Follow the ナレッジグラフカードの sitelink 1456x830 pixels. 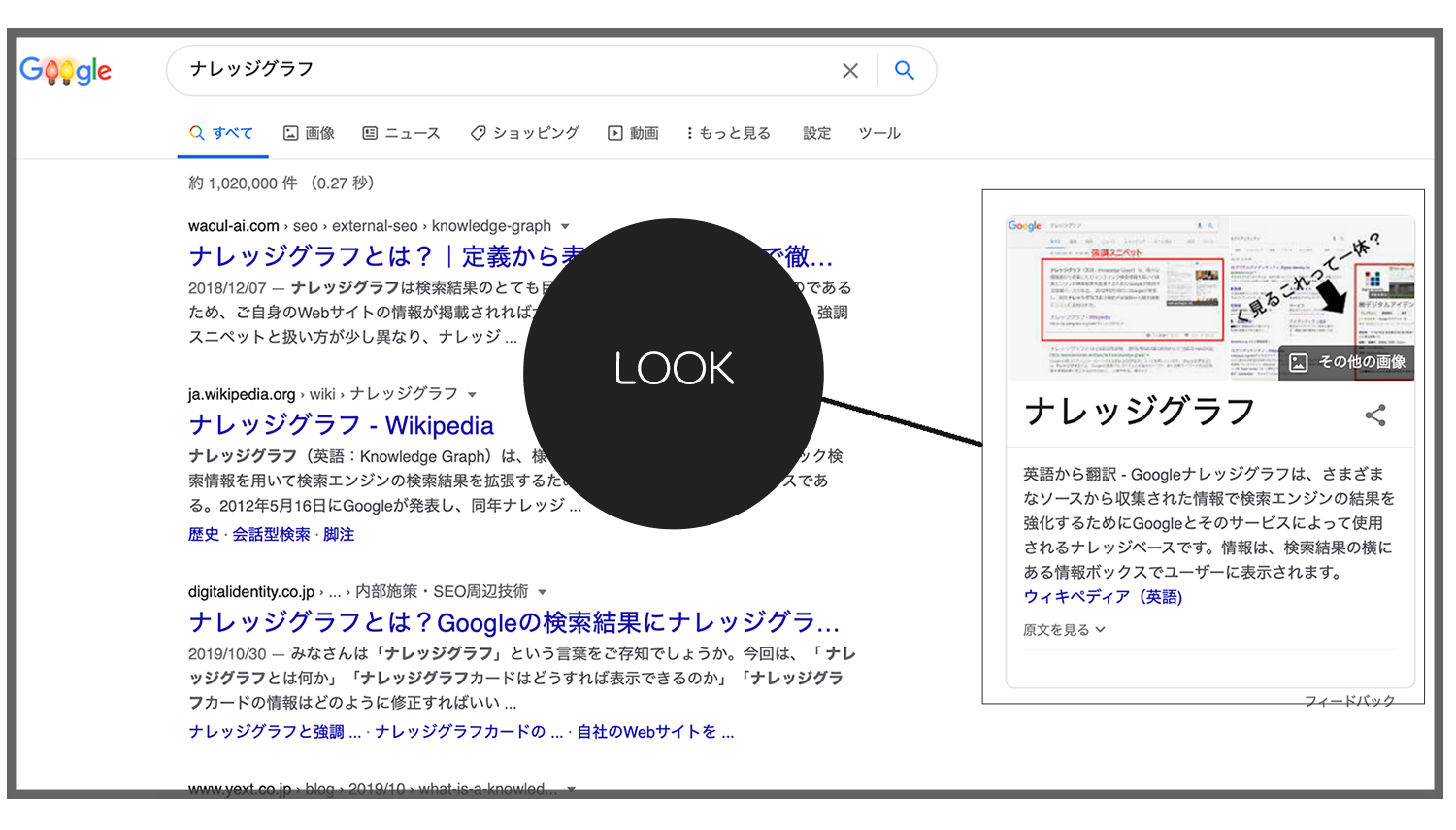[x=469, y=732]
